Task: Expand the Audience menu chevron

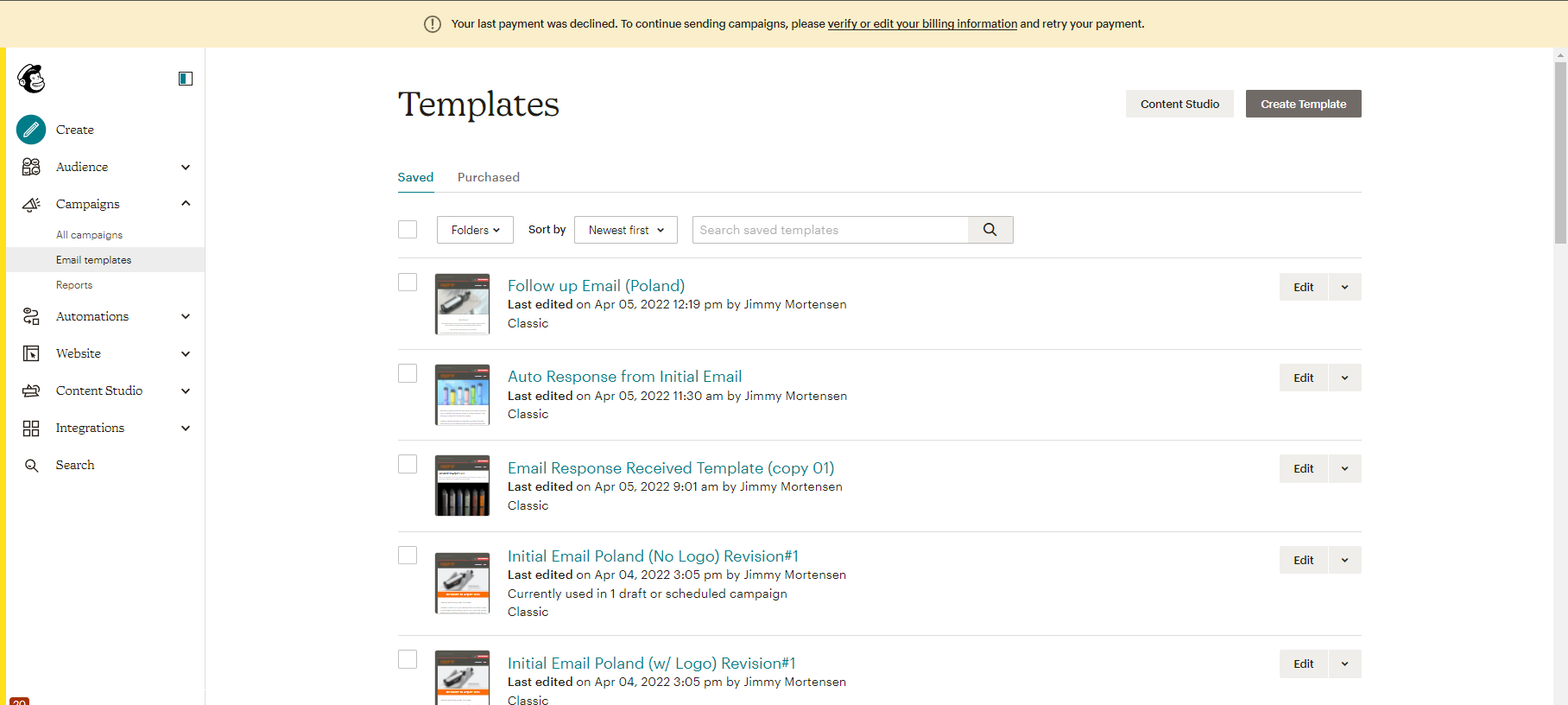Action: click(186, 167)
